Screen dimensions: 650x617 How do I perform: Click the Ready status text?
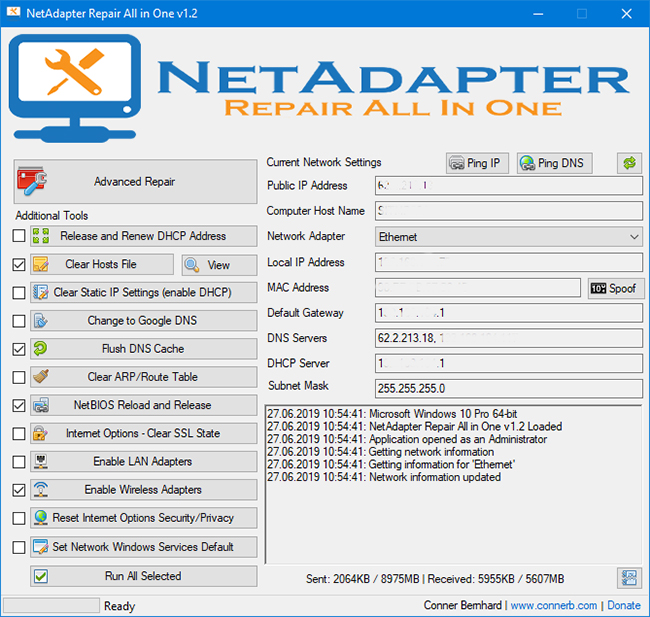[x=119, y=606]
